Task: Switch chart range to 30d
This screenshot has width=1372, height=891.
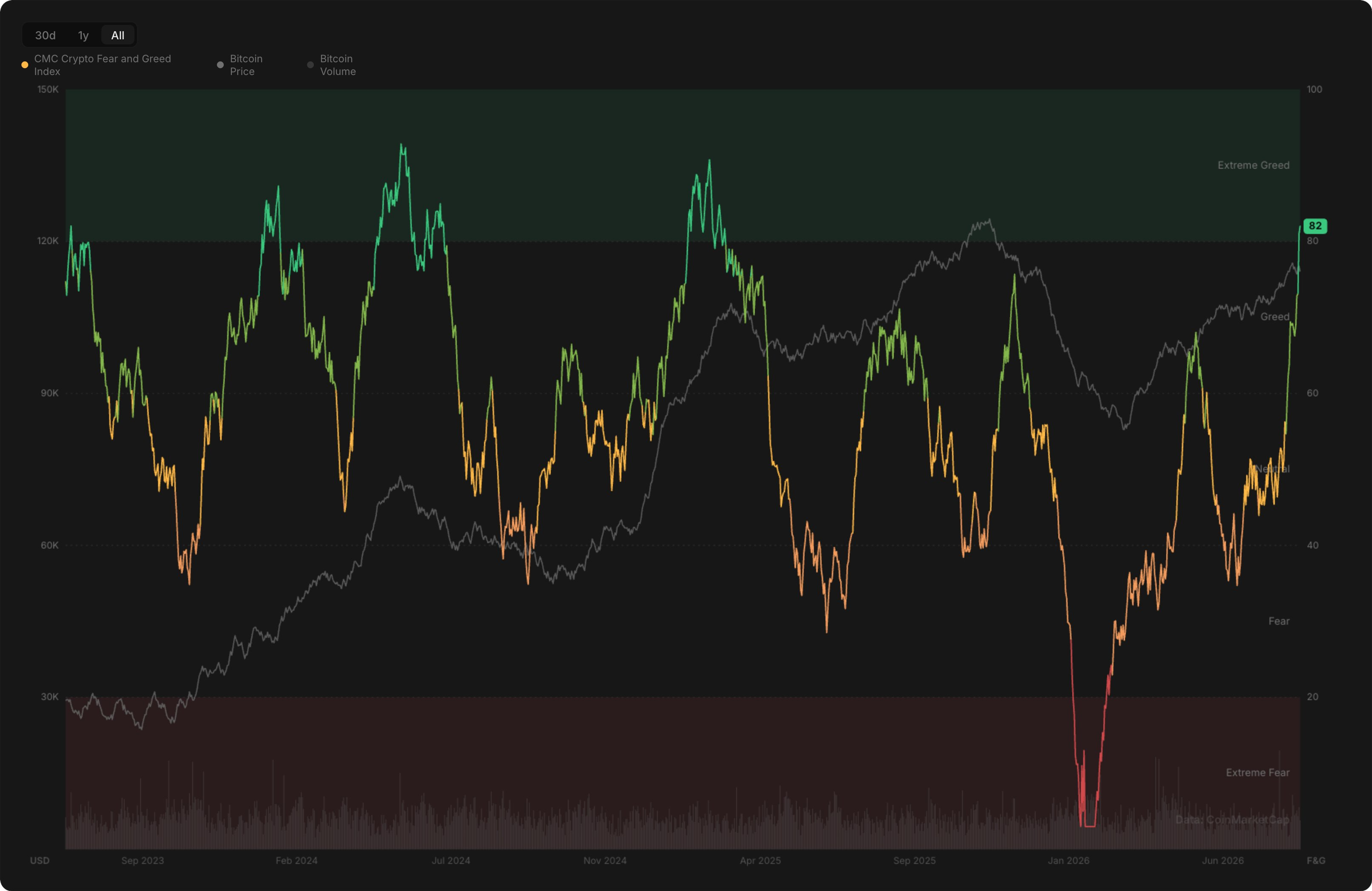Action: 45,35
